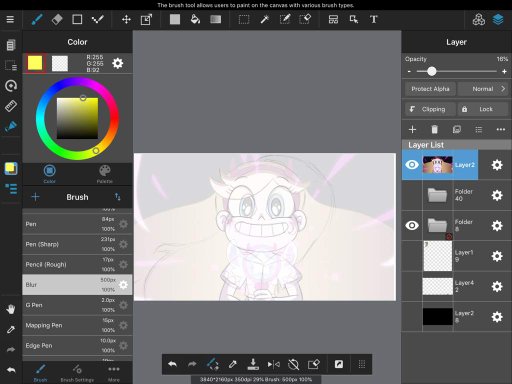Image resolution: width=512 pixels, height=384 pixels.
Task: Select the Text tool
Action: (374, 19)
